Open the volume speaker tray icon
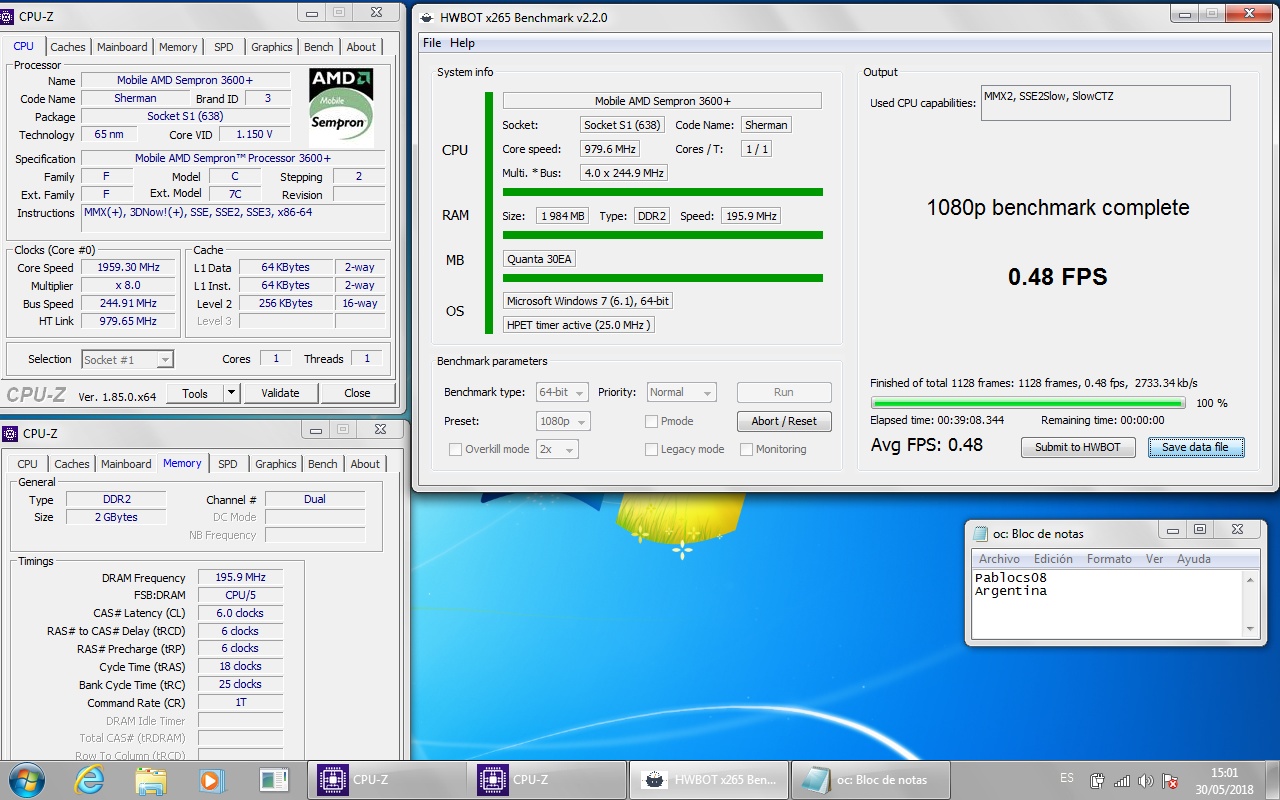Image resolution: width=1280 pixels, height=800 pixels. tap(1146, 781)
